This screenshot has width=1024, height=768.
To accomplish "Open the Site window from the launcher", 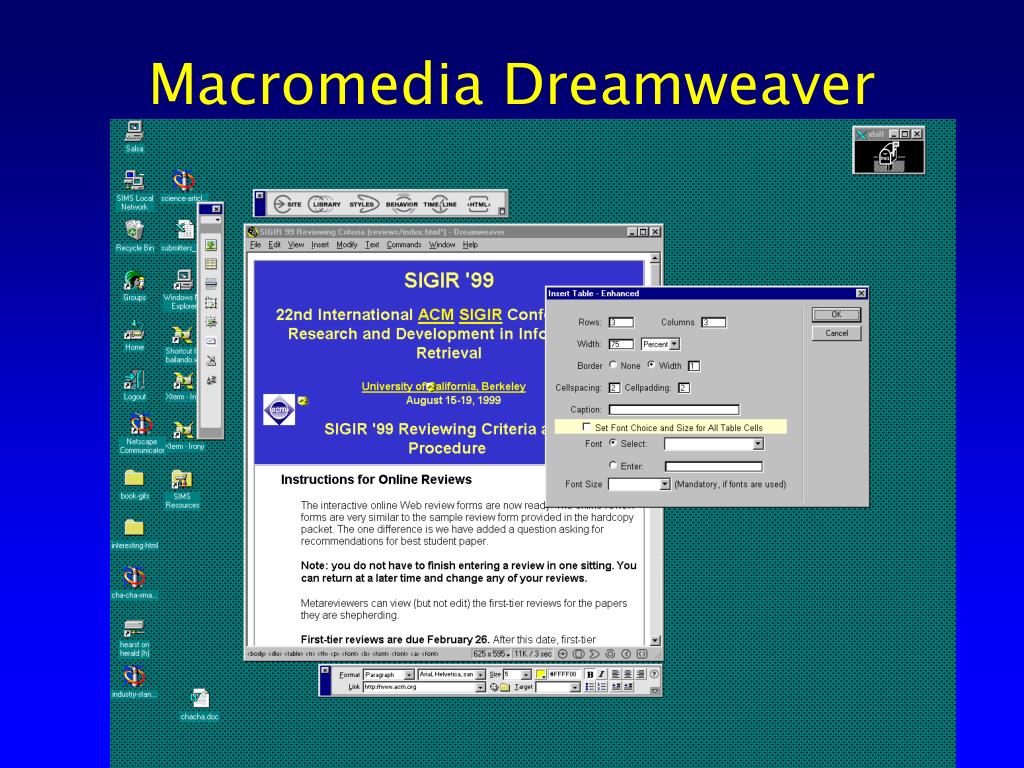I will [x=287, y=204].
